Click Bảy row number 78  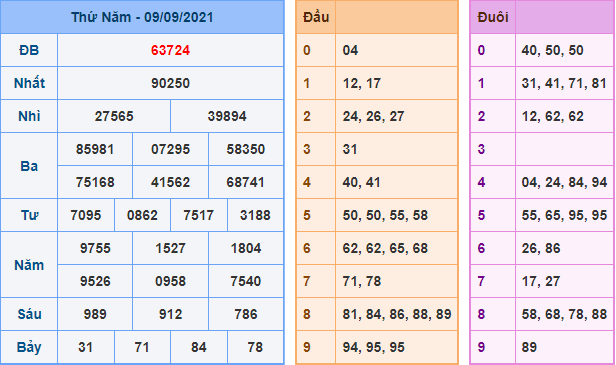[x=255, y=347]
